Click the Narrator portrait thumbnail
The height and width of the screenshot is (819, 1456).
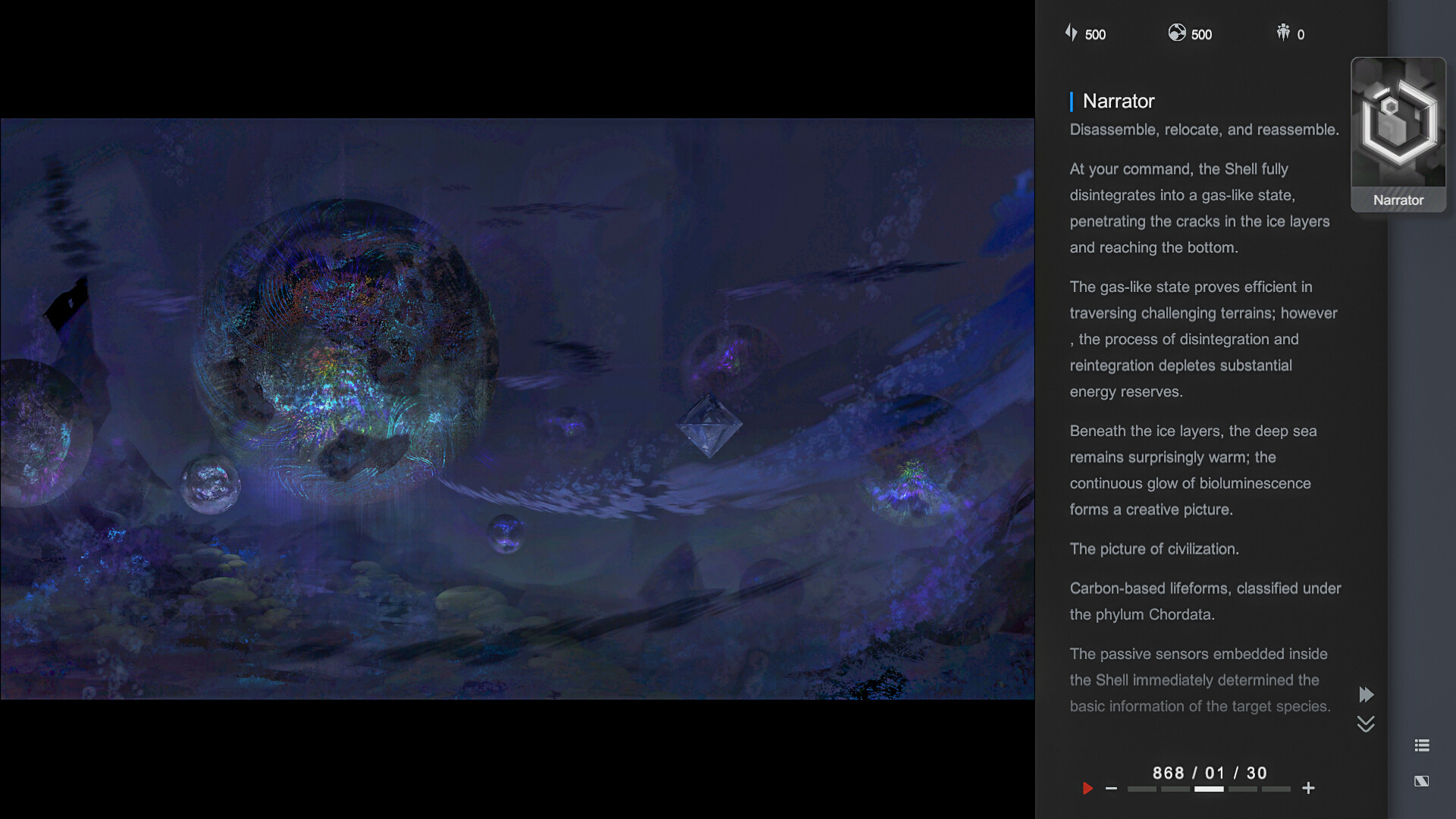coord(1398,135)
